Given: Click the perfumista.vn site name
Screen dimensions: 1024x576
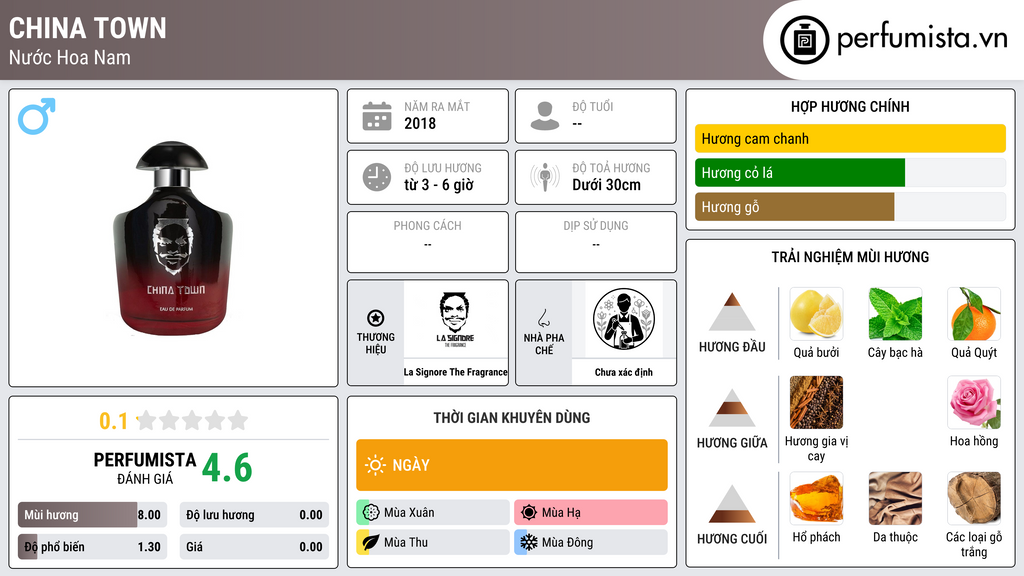Looking at the screenshot, I should (x=921, y=38).
